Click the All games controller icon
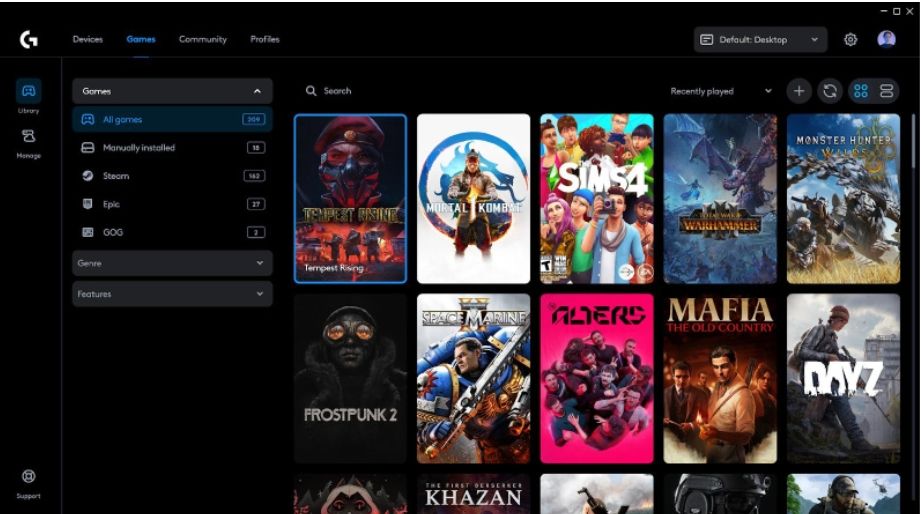This screenshot has height=514, width=921. point(88,119)
